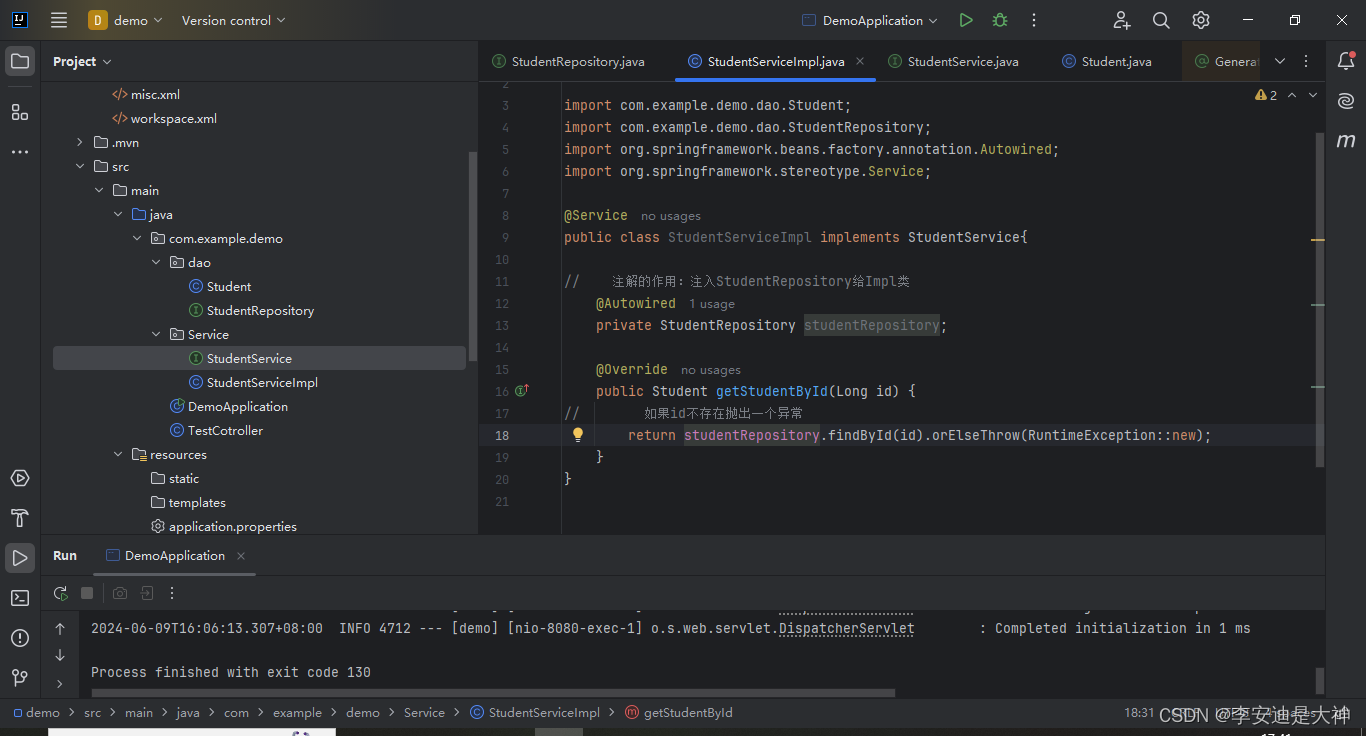Click '1 usage' hint above studentRepository
This screenshot has height=736, width=1366.
coord(712,304)
